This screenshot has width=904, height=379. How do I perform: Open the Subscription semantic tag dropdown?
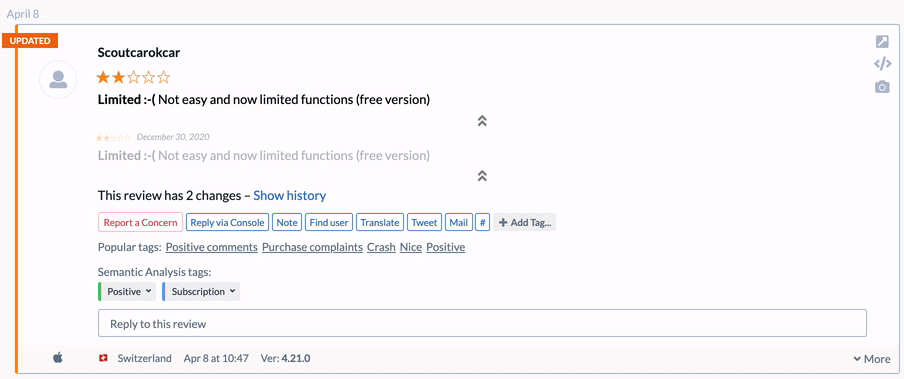[201, 291]
